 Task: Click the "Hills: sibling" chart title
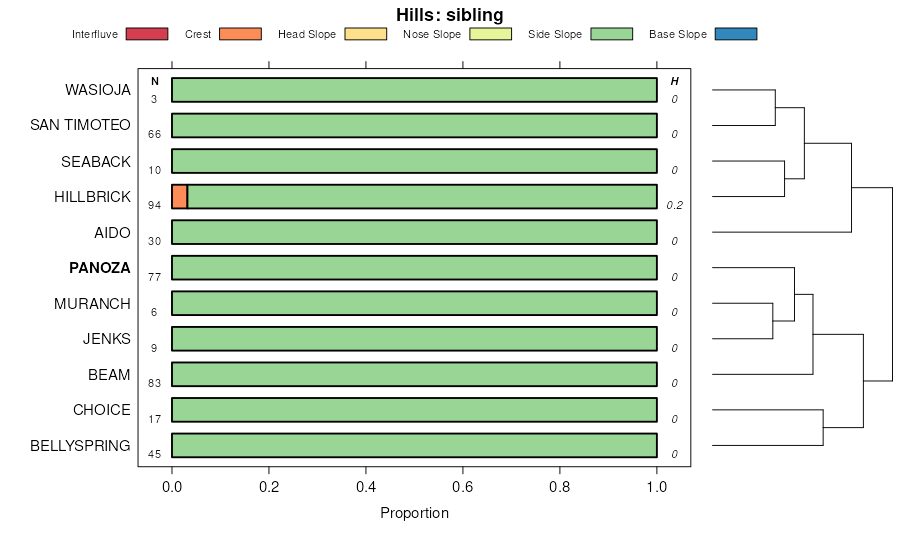450,14
